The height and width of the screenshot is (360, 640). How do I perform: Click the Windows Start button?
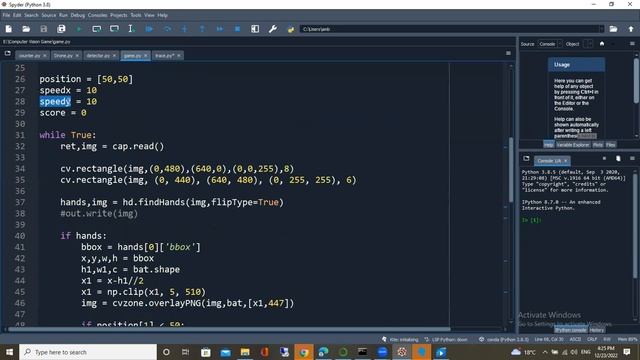tap(9, 352)
